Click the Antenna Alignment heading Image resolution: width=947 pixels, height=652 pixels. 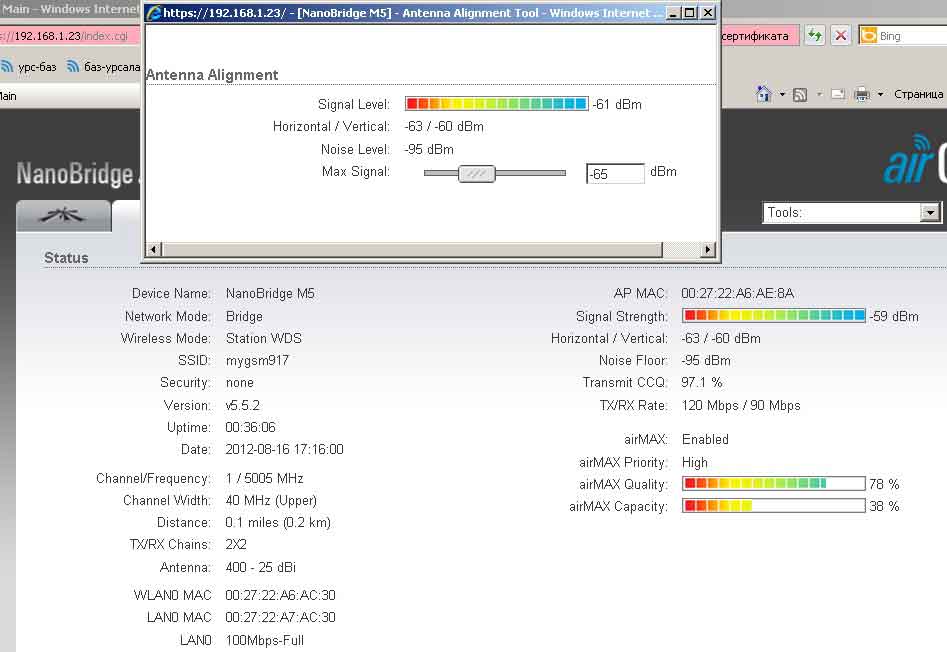pos(212,75)
